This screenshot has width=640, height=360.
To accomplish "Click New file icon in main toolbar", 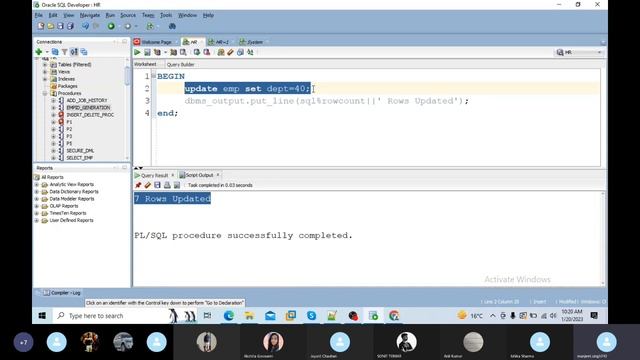I will [40, 26].
